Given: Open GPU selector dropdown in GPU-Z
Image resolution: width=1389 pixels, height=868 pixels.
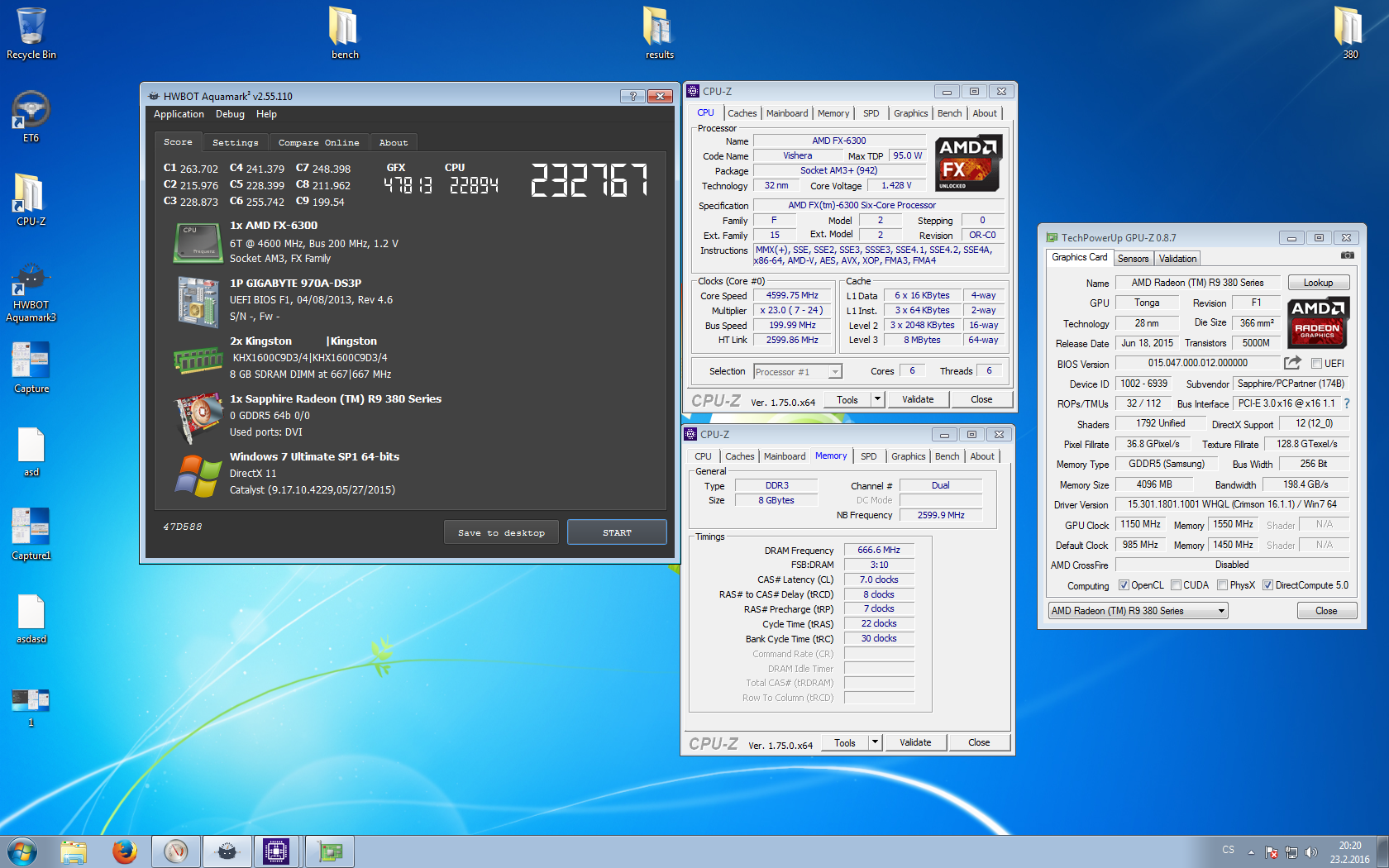Looking at the screenshot, I should click(1138, 611).
